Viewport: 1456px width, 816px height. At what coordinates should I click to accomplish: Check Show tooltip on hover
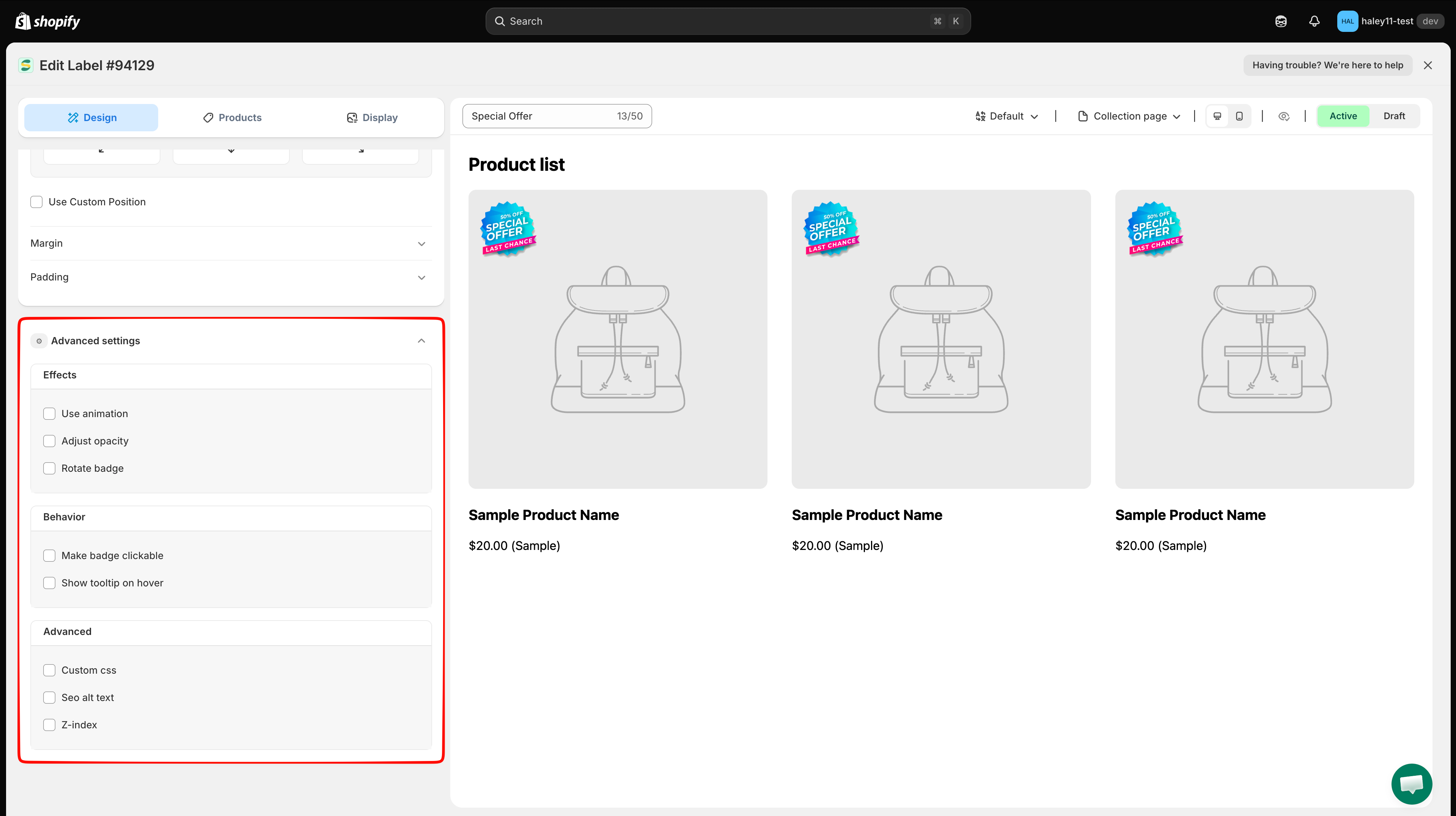tap(49, 583)
